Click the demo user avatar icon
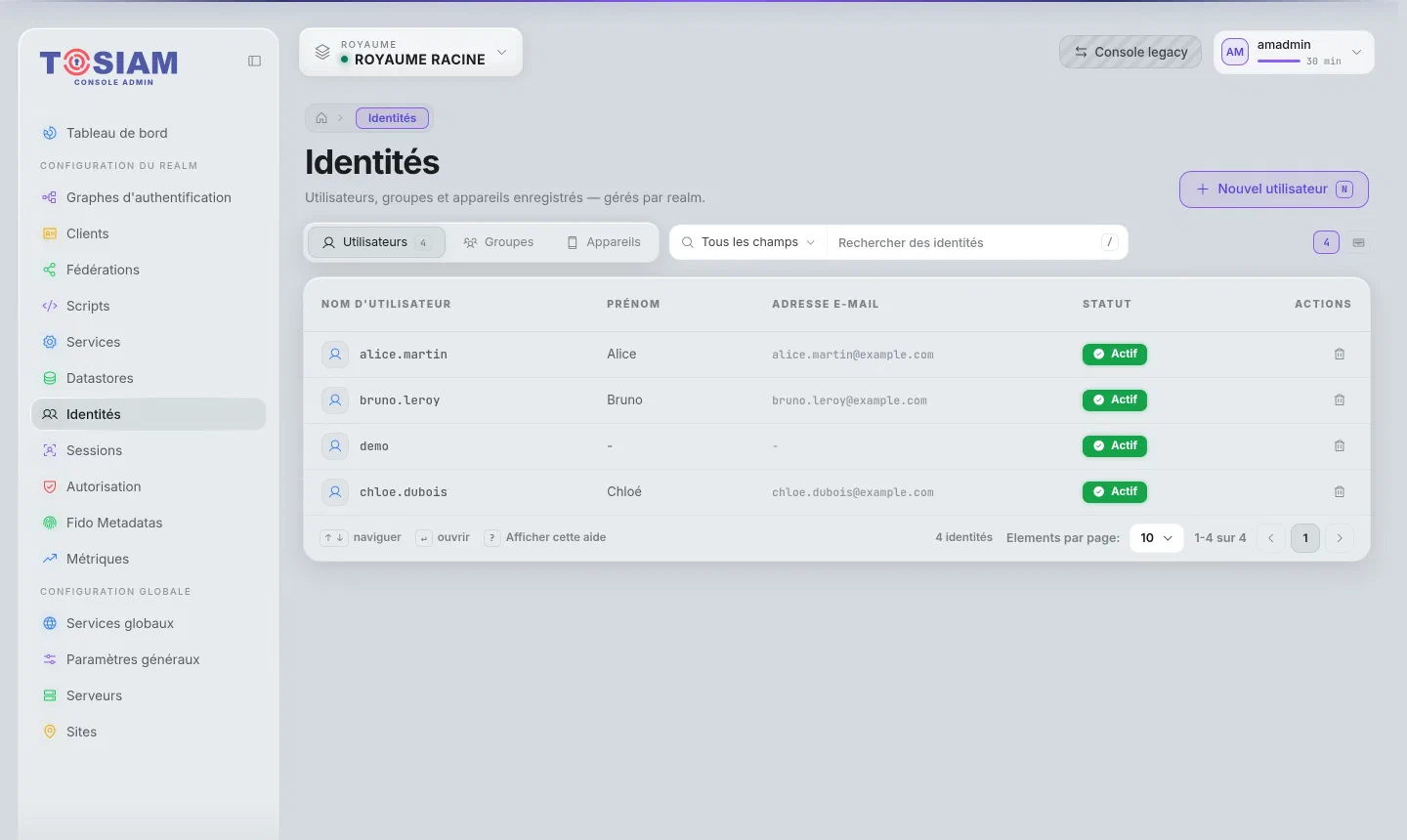The height and width of the screenshot is (840, 1407). (x=335, y=446)
